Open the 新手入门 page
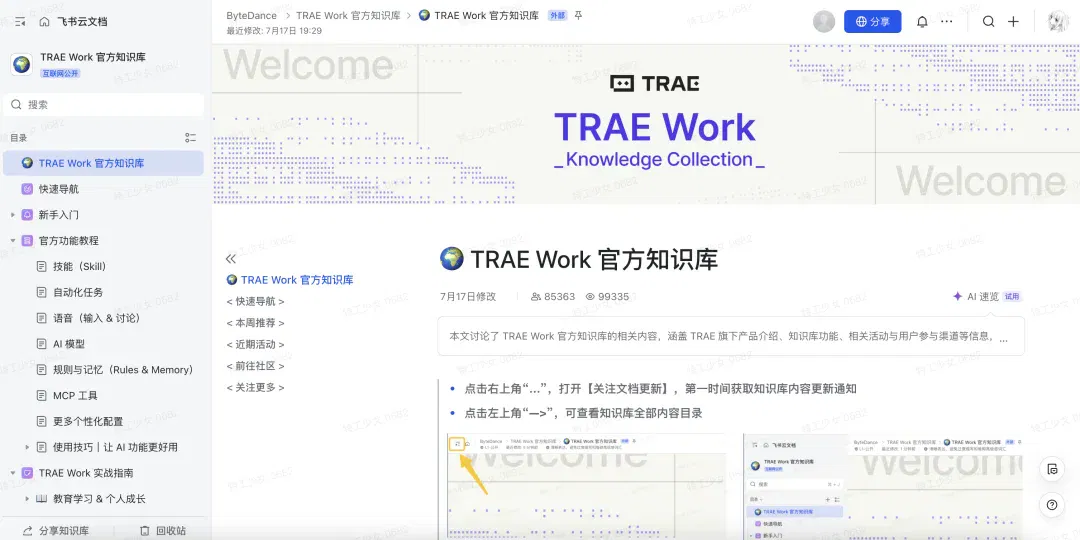 point(59,215)
